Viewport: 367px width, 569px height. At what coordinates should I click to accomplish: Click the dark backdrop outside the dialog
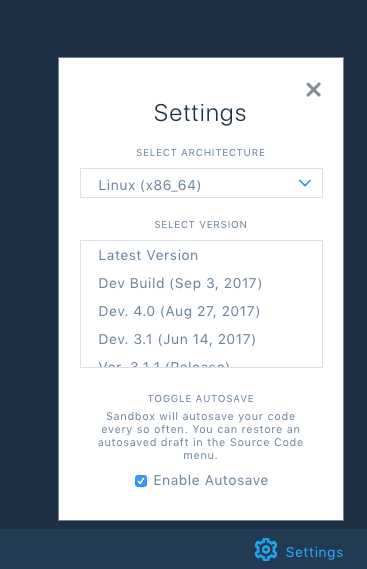tap(29, 254)
